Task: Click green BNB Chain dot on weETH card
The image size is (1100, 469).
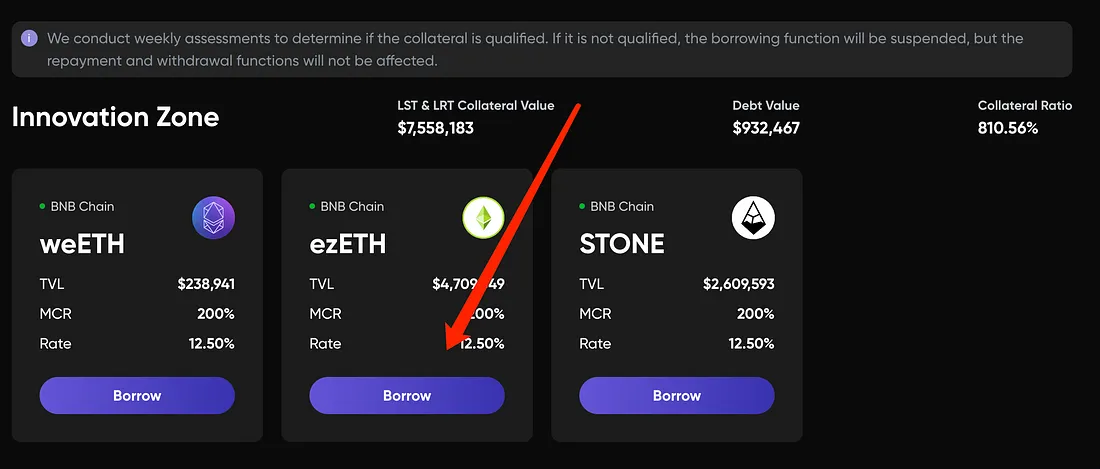Action: (43, 206)
